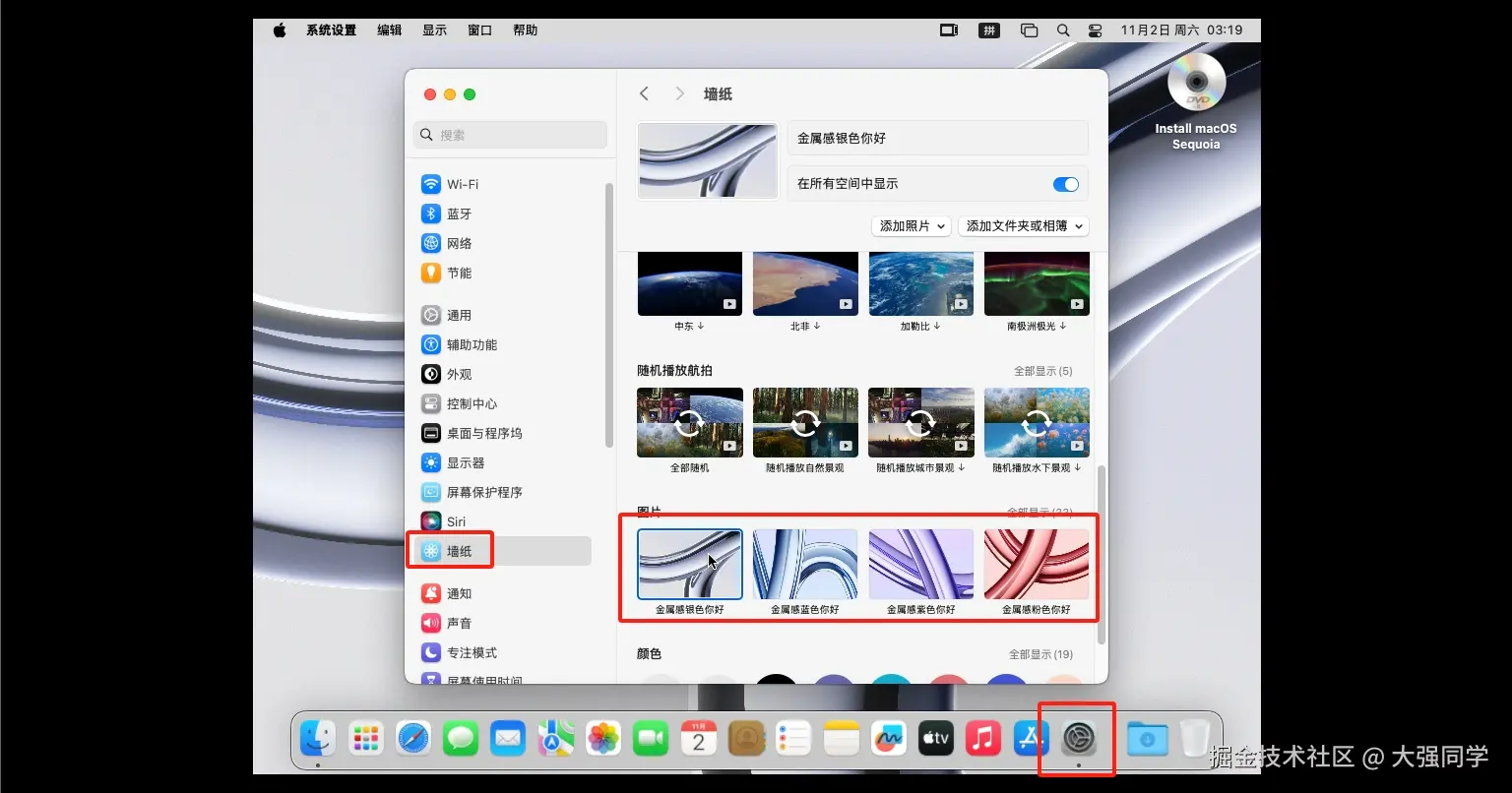
Task: Toggle 在所有空间中显示 switch
Action: pyautogui.click(x=1066, y=184)
